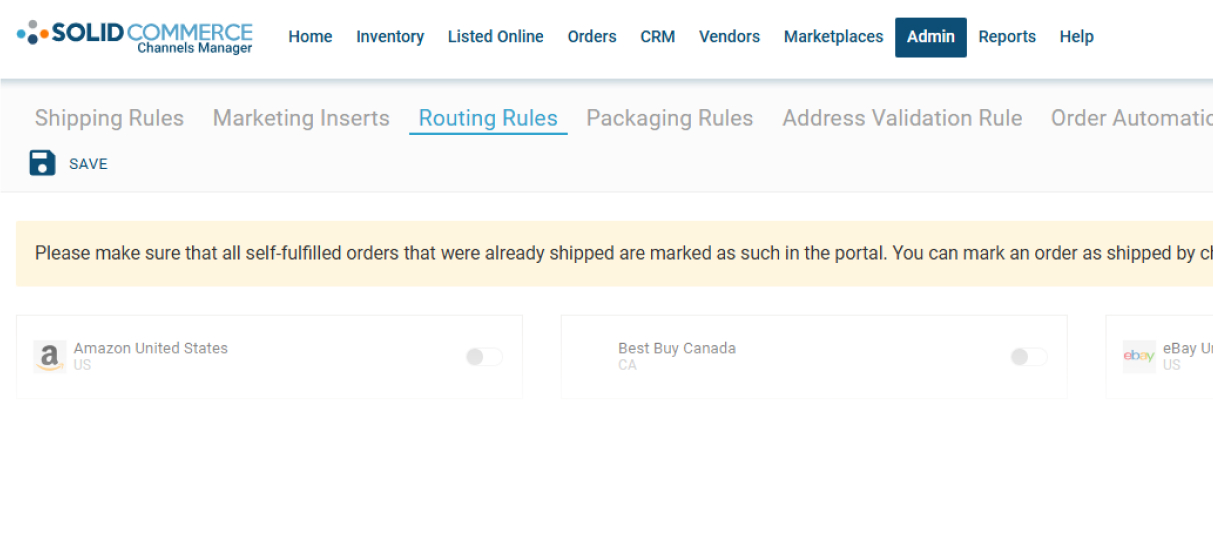Enable the Best Buy Canada toggle
Viewport: 1213px width, 560px height.
1029,357
